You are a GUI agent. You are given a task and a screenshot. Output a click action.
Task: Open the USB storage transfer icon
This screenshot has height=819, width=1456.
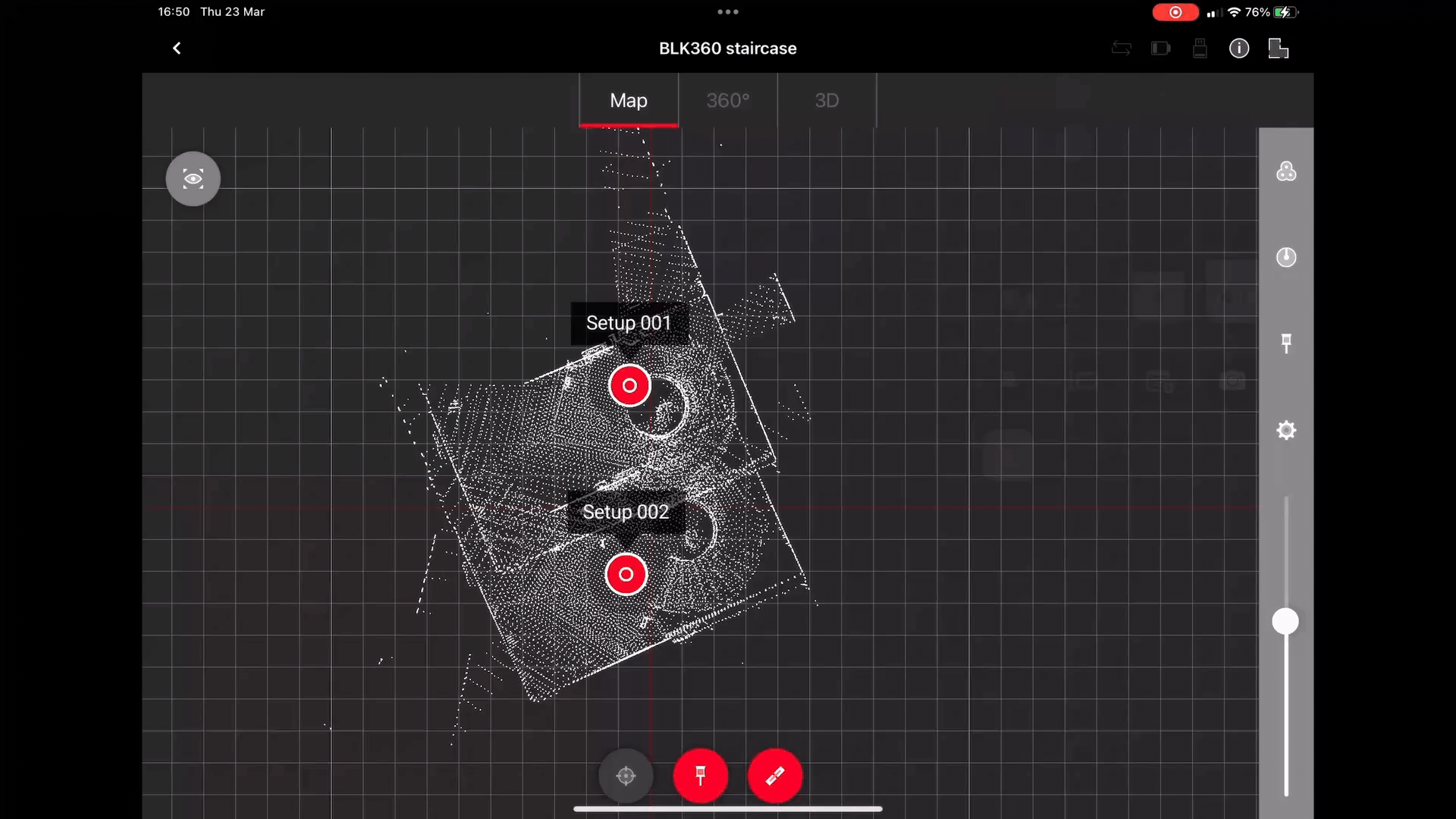[x=1200, y=48]
